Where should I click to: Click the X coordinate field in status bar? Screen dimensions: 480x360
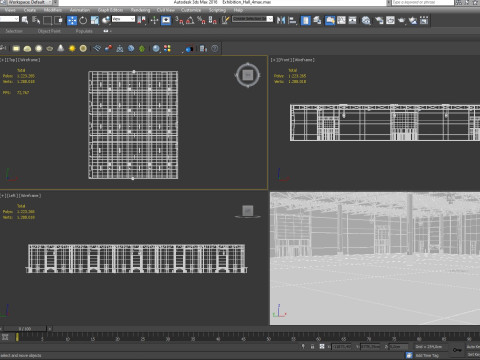pyautogui.click(x=342, y=347)
